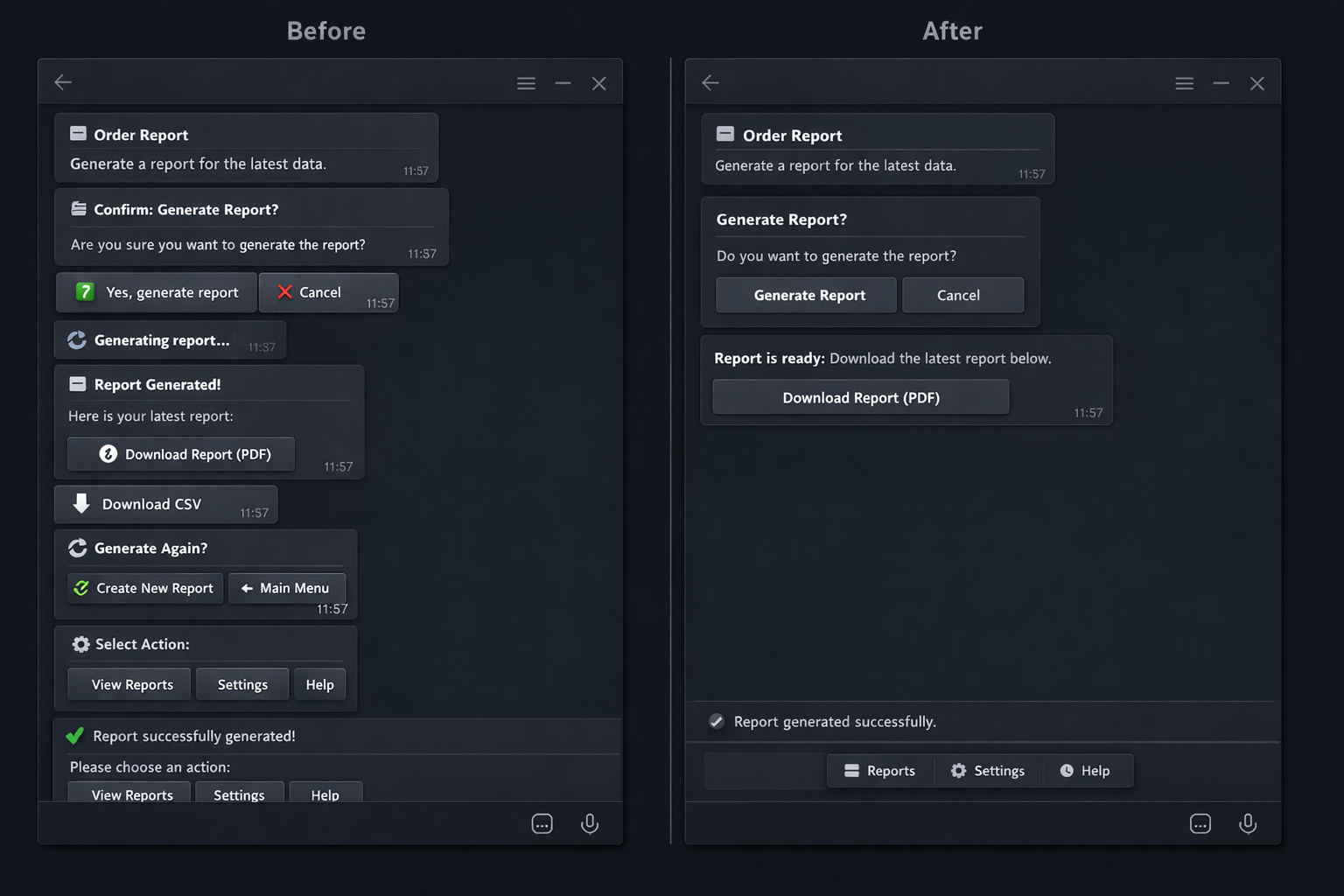Click chat bubble icon in After panel
The image size is (1344, 896).
coord(1200,823)
